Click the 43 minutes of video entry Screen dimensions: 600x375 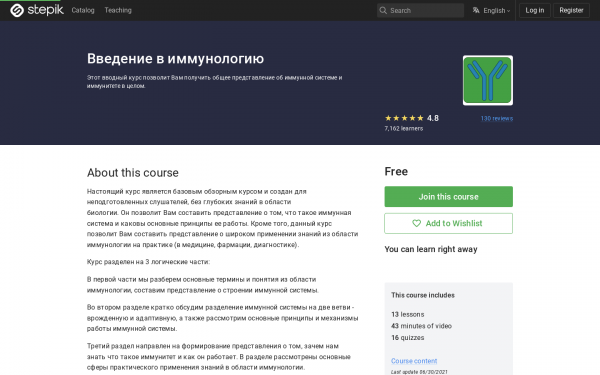click(x=421, y=326)
